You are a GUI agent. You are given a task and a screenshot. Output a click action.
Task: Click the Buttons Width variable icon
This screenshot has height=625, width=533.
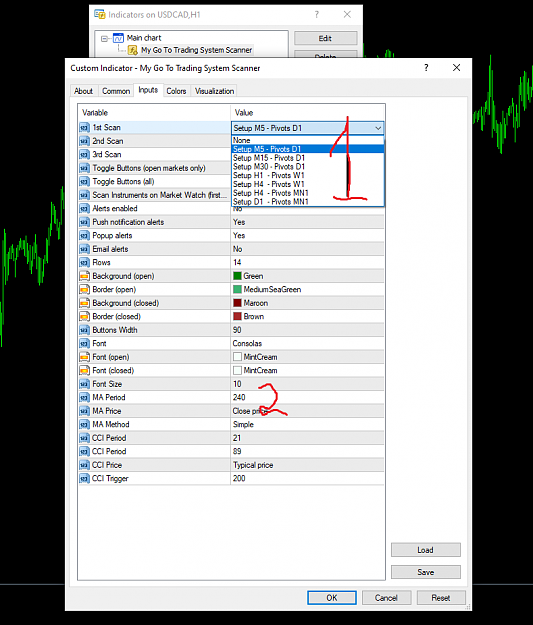point(84,330)
